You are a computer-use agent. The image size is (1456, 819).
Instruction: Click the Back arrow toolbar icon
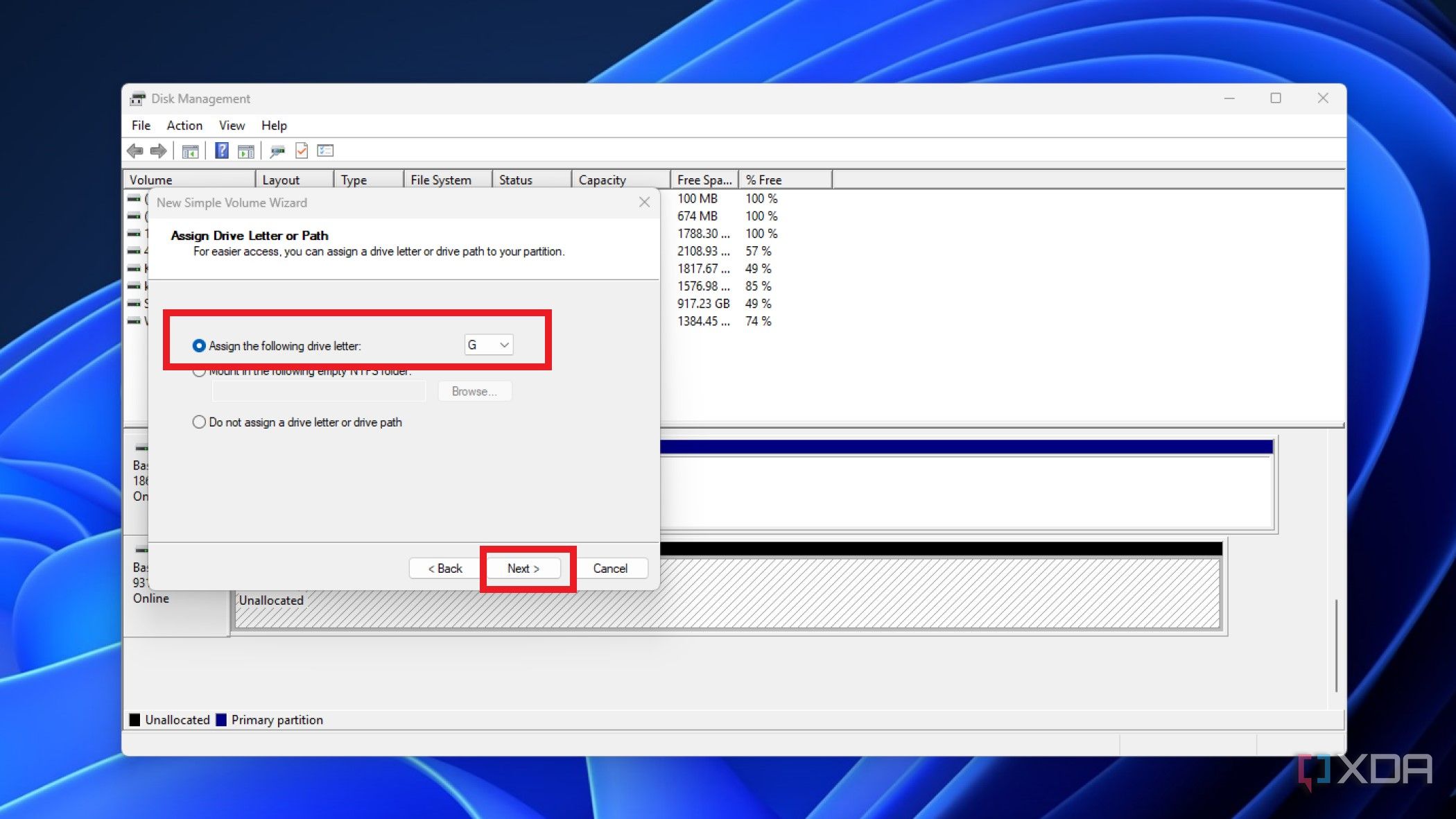135,150
